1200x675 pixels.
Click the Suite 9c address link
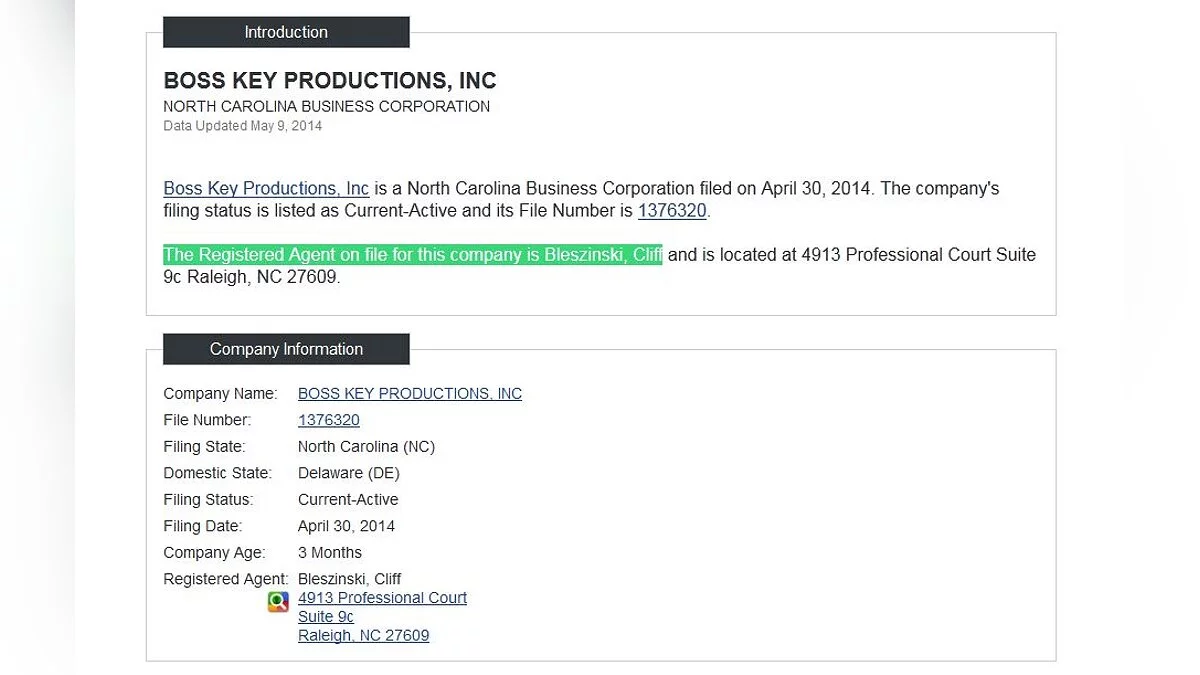325,617
